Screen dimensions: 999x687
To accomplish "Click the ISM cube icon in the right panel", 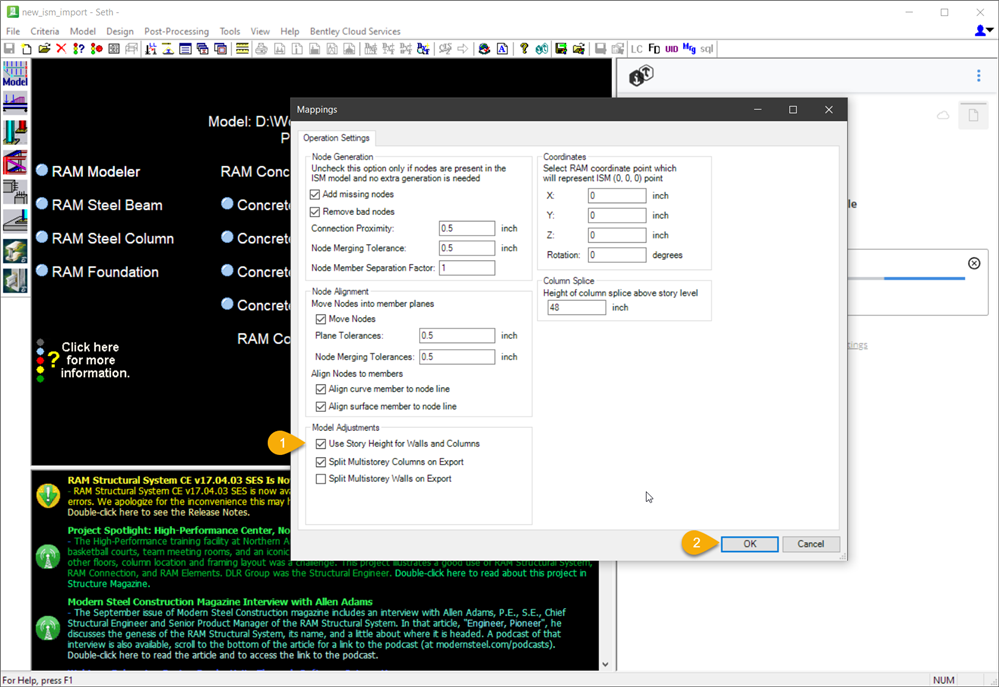I will point(641,76).
